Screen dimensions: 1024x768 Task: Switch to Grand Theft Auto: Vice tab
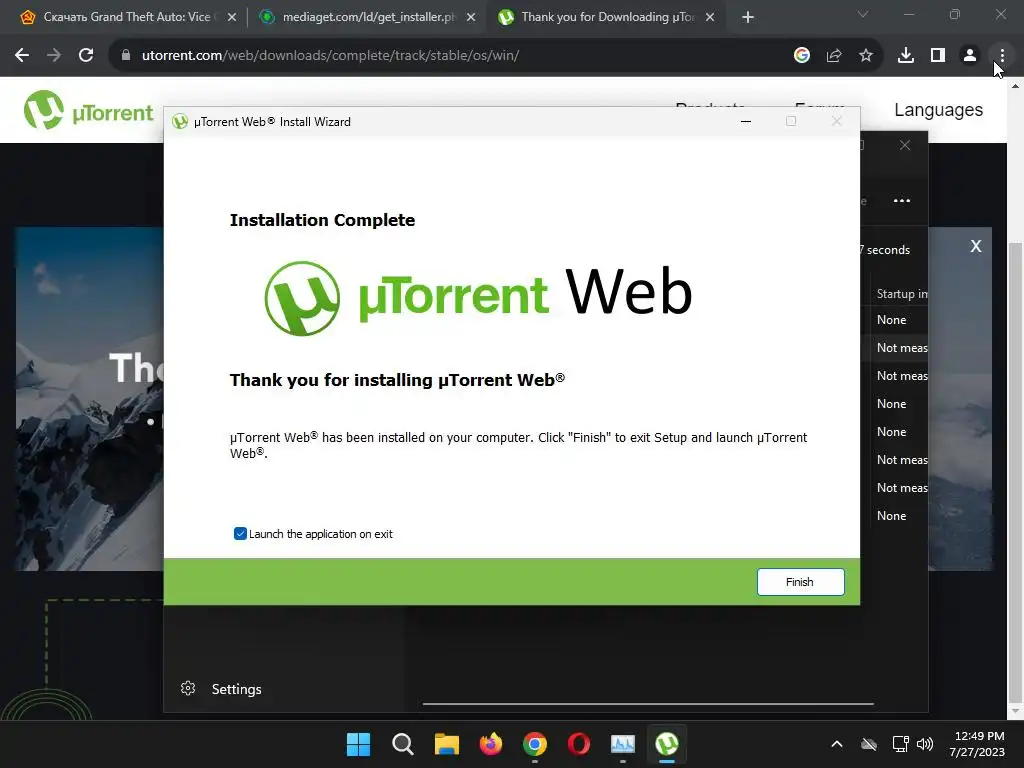[127, 17]
